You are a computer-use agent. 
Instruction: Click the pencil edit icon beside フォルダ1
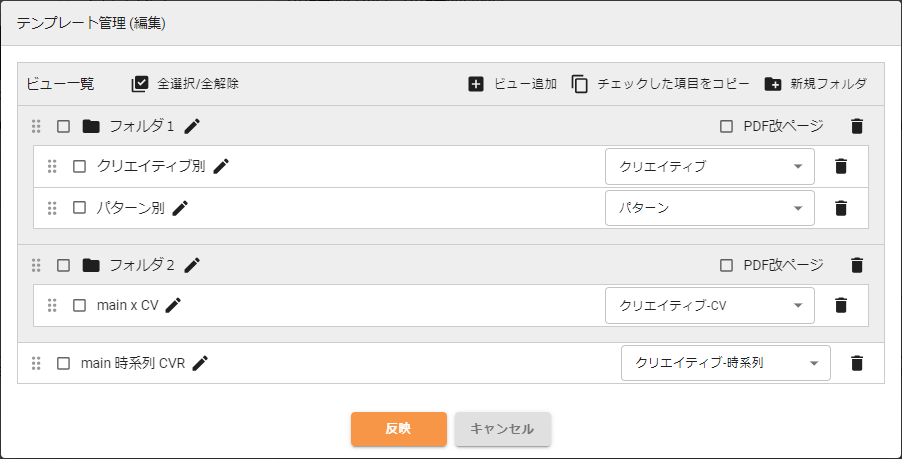[192, 126]
